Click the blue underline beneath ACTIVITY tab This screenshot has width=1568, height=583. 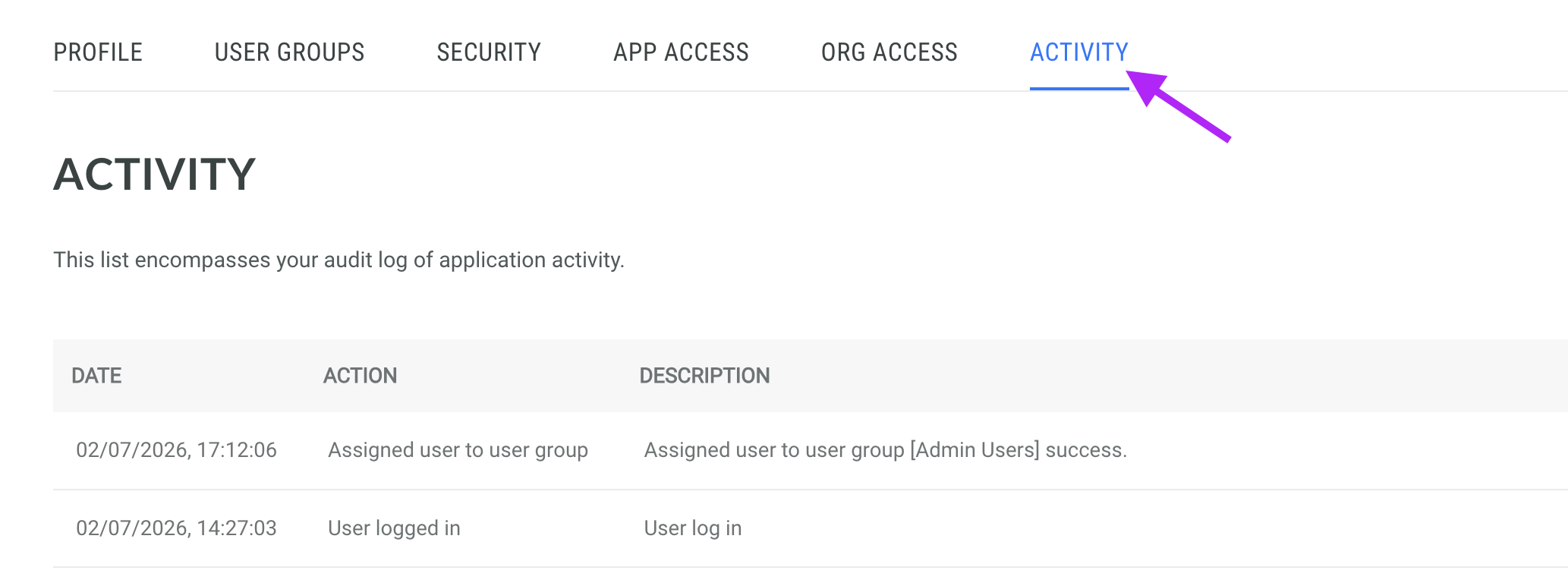(1079, 89)
